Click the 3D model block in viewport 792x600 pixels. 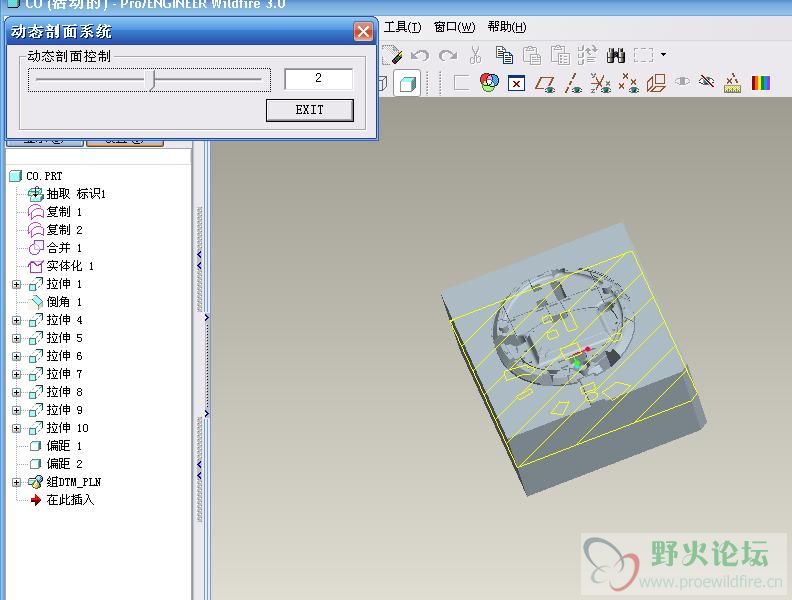[573, 359]
